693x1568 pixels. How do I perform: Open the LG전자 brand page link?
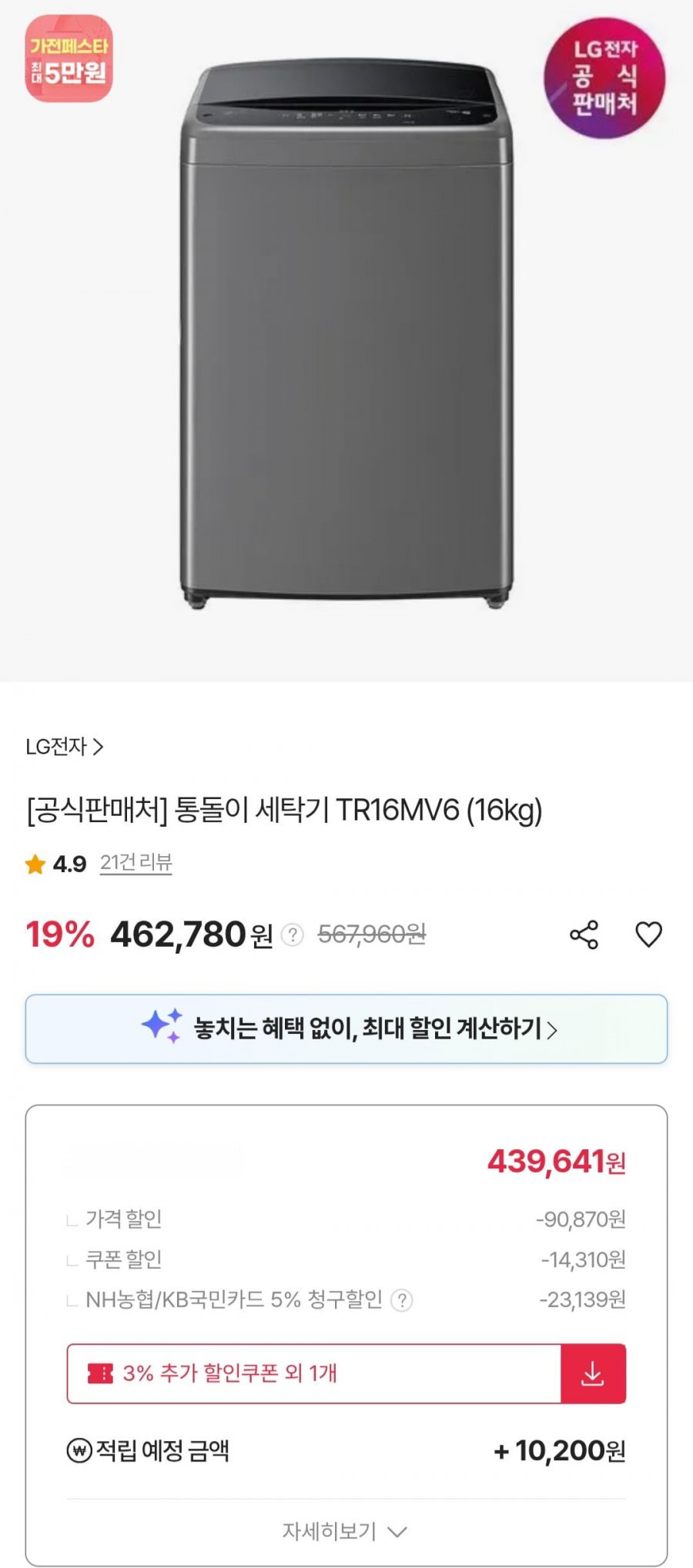(65, 747)
